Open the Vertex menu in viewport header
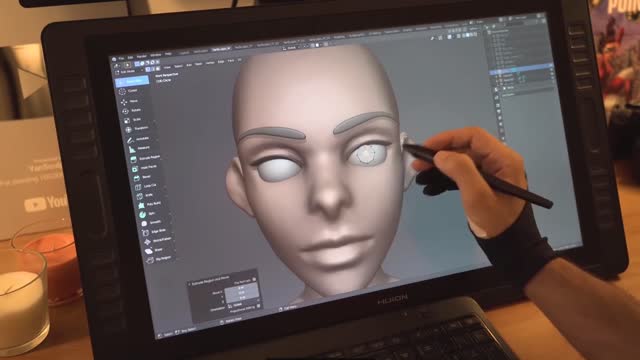The width and height of the screenshot is (640, 360). click(210, 63)
